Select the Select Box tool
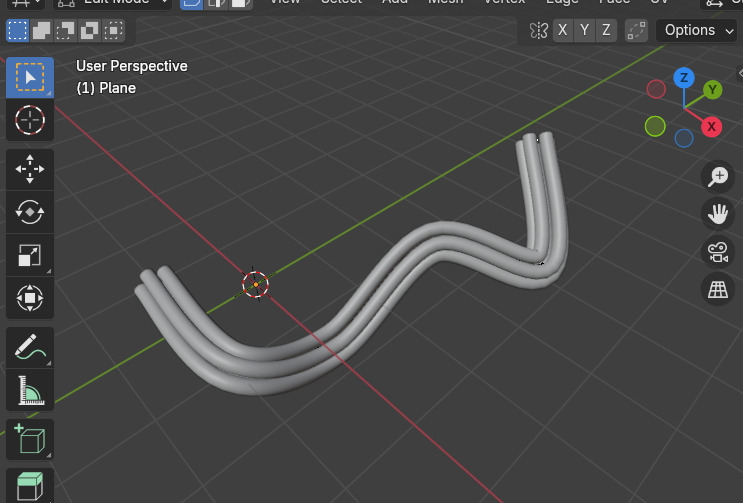 [x=30, y=77]
